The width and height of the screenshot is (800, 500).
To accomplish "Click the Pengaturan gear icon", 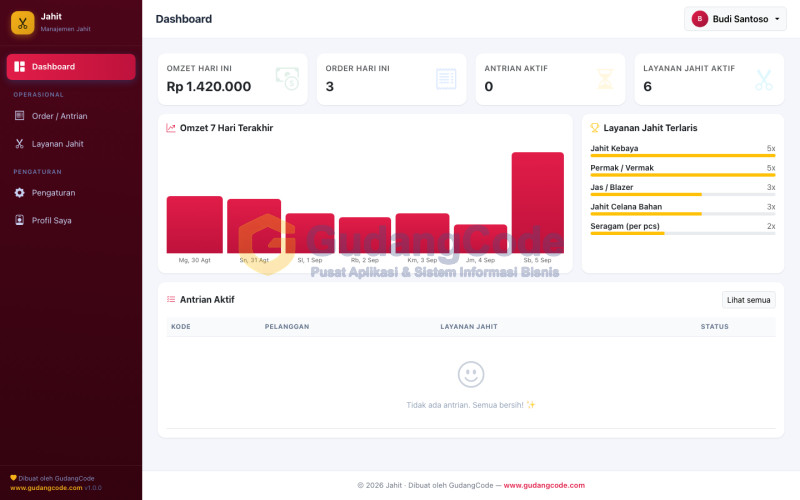I will click(x=19, y=193).
